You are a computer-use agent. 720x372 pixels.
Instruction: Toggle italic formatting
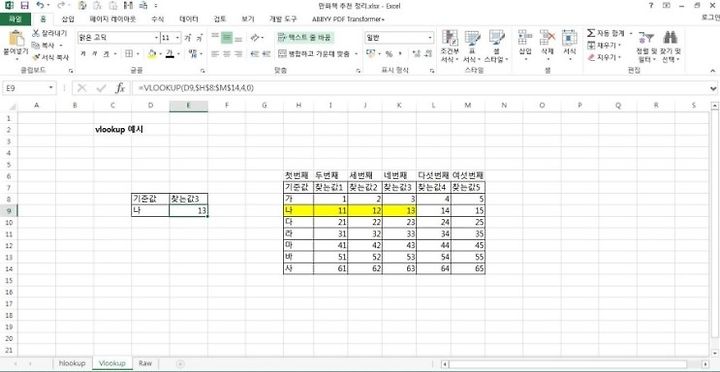pyautogui.click(x=94, y=54)
